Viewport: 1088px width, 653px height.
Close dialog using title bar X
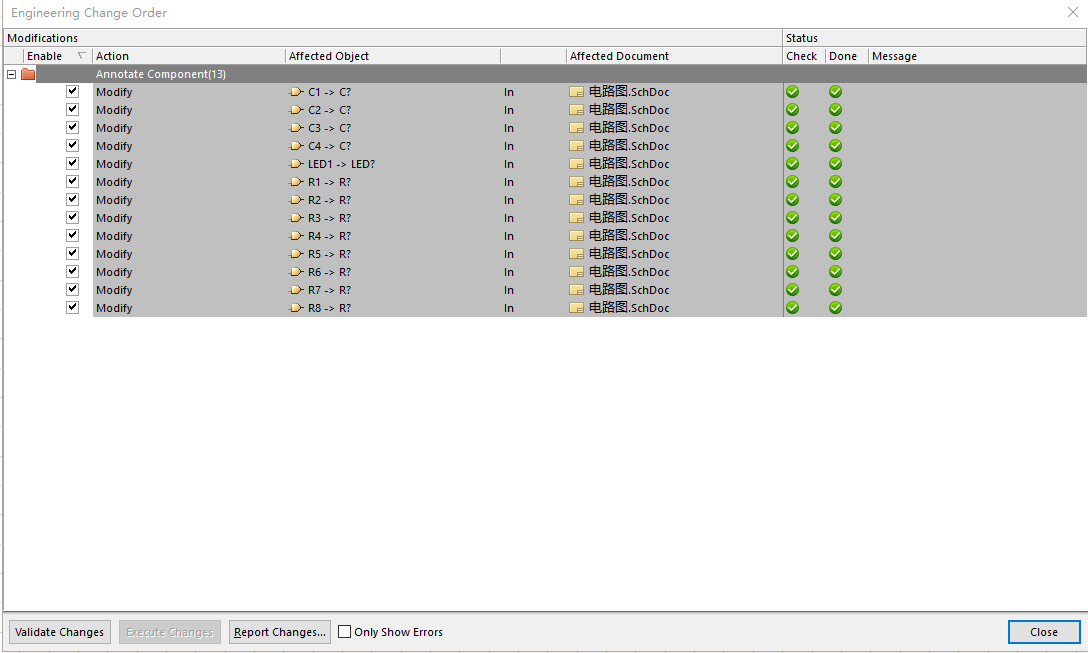point(1073,12)
